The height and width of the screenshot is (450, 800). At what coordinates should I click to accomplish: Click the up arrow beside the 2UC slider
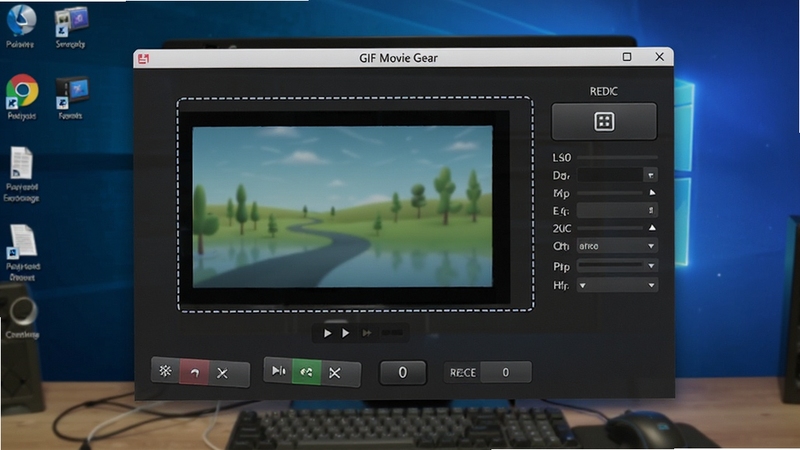[x=652, y=228]
